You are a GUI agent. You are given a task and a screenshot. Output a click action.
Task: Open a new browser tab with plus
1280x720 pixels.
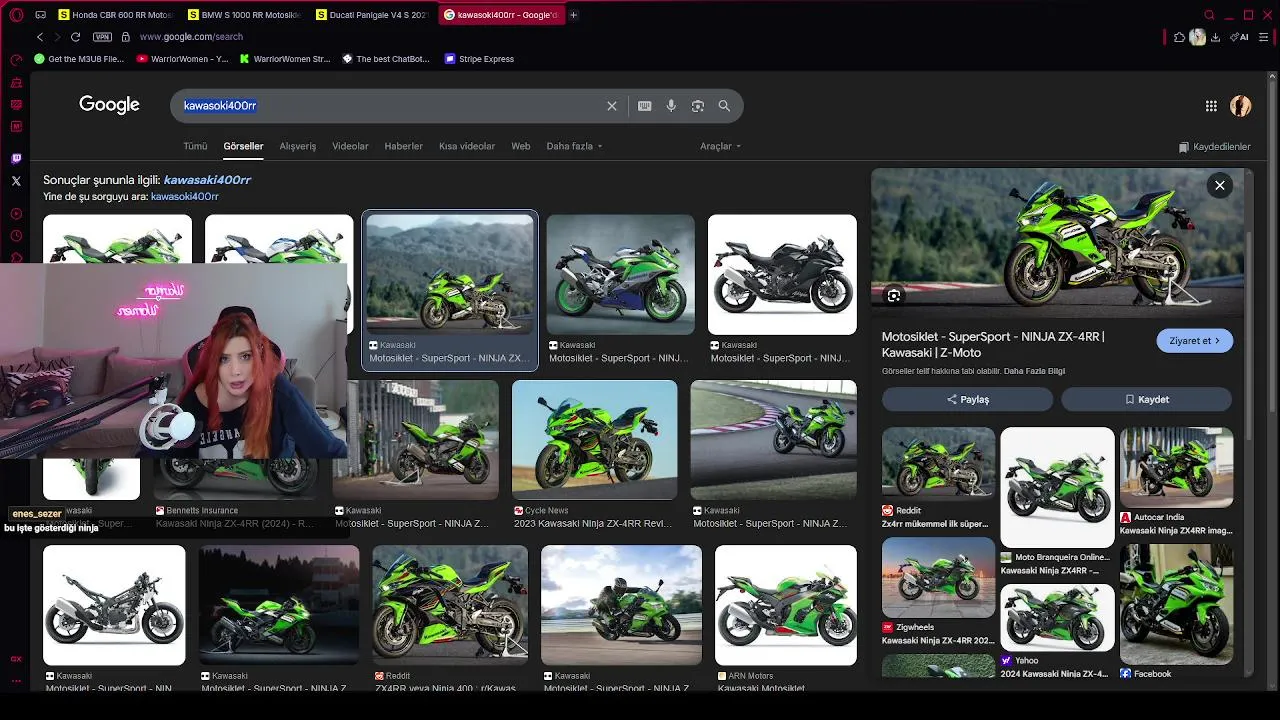[573, 15]
